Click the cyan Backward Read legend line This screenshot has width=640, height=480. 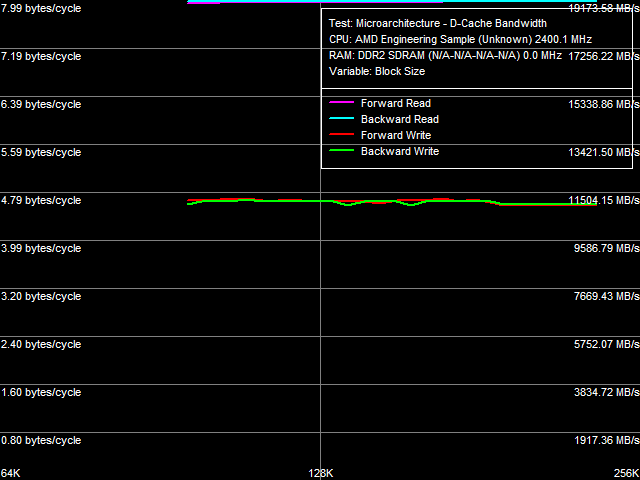[x=341, y=119]
